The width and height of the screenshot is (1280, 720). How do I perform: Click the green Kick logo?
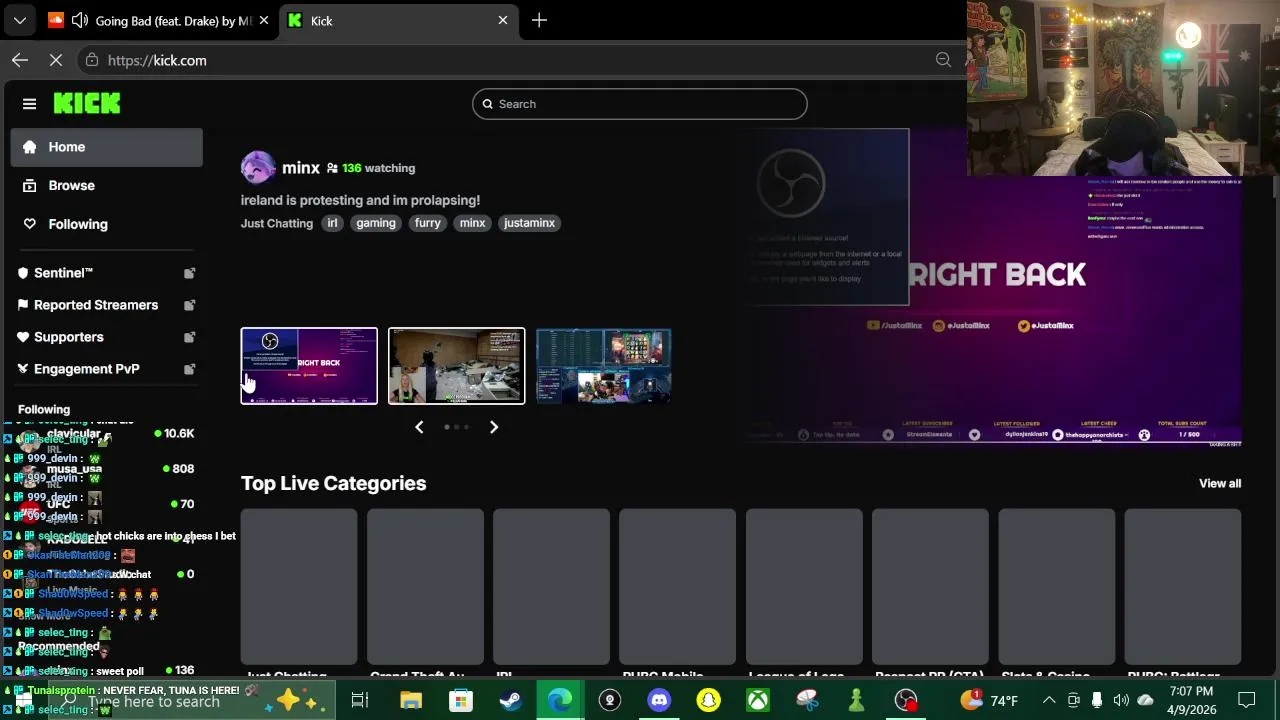[87, 103]
